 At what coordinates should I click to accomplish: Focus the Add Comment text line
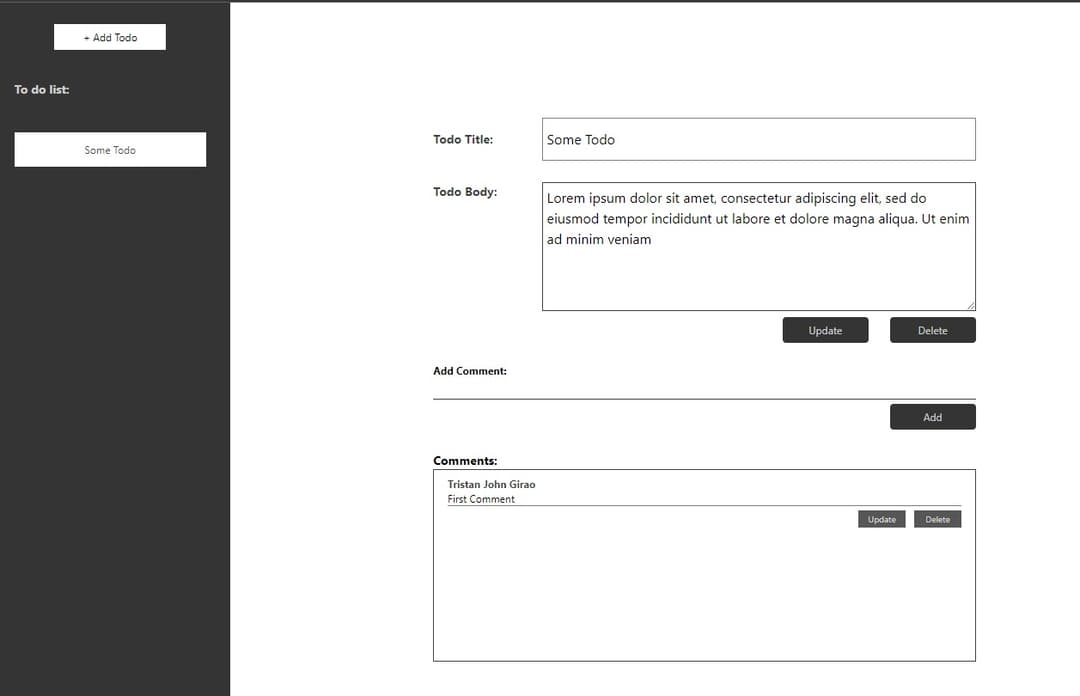point(704,388)
